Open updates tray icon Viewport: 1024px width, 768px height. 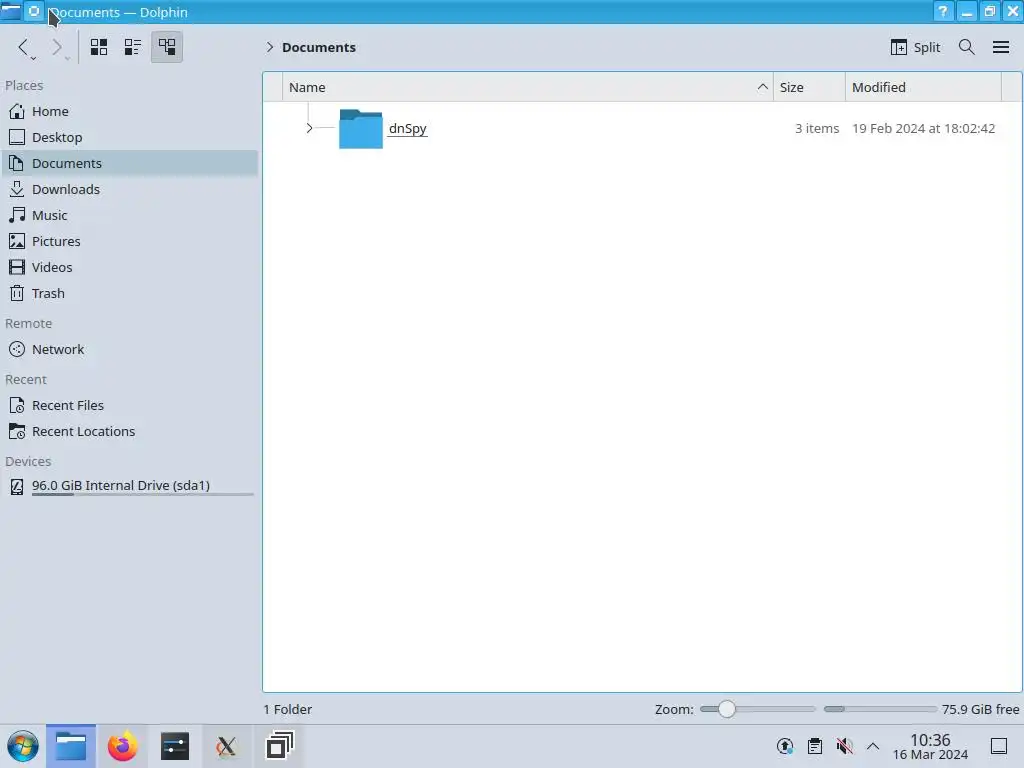pos(785,746)
